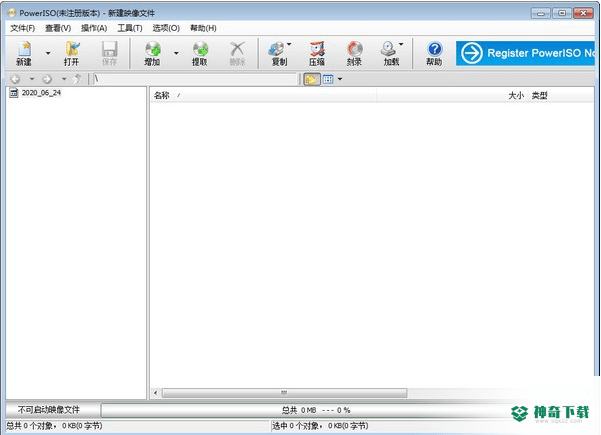This screenshot has width=601, height=435.
Task: Open the Forward history dropdown arrow
Action: point(64,79)
